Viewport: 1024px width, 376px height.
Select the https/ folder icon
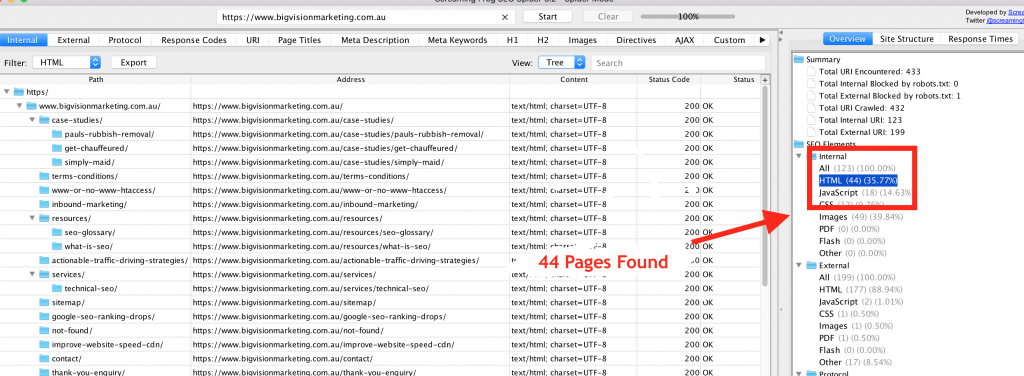tap(18, 92)
